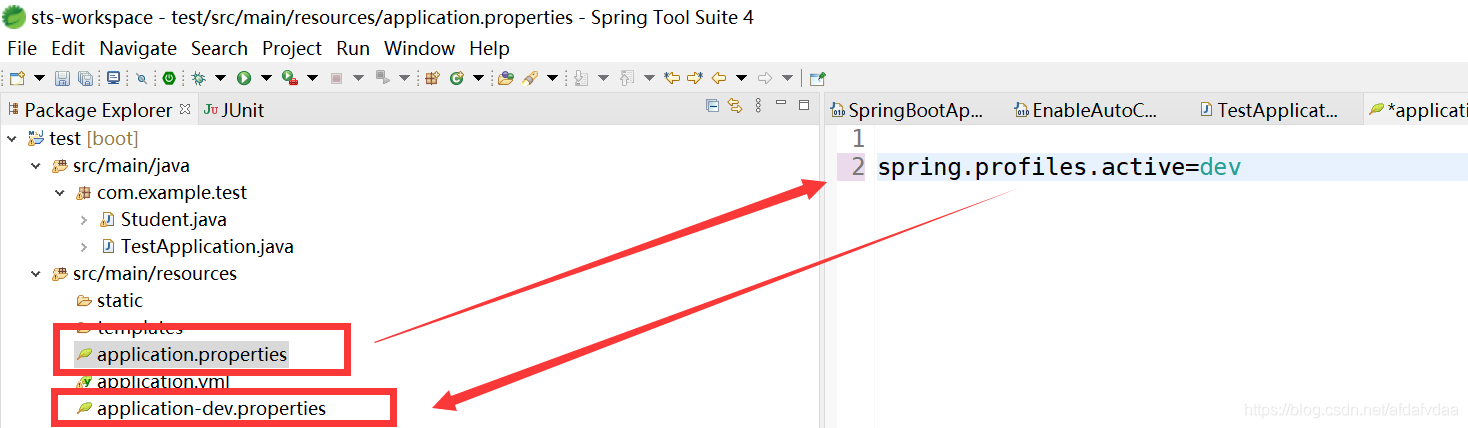Launch Debug with the bug icon
This screenshot has width=1468, height=428.
tap(198, 78)
